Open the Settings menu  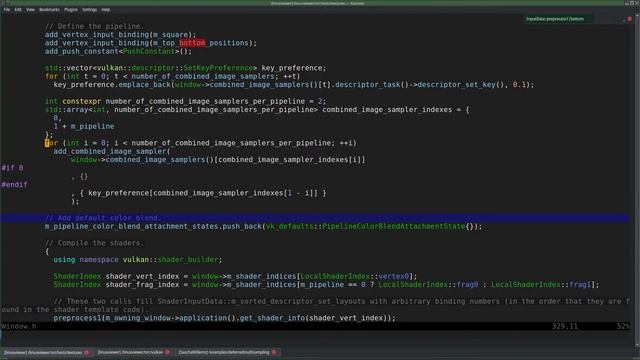tap(89, 9)
